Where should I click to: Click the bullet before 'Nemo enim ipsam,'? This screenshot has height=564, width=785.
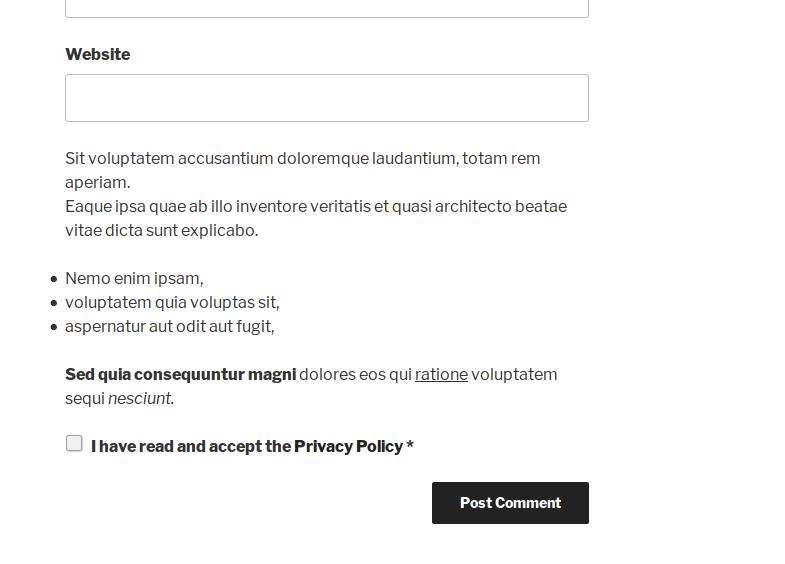pyautogui.click(x=54, y=280)
